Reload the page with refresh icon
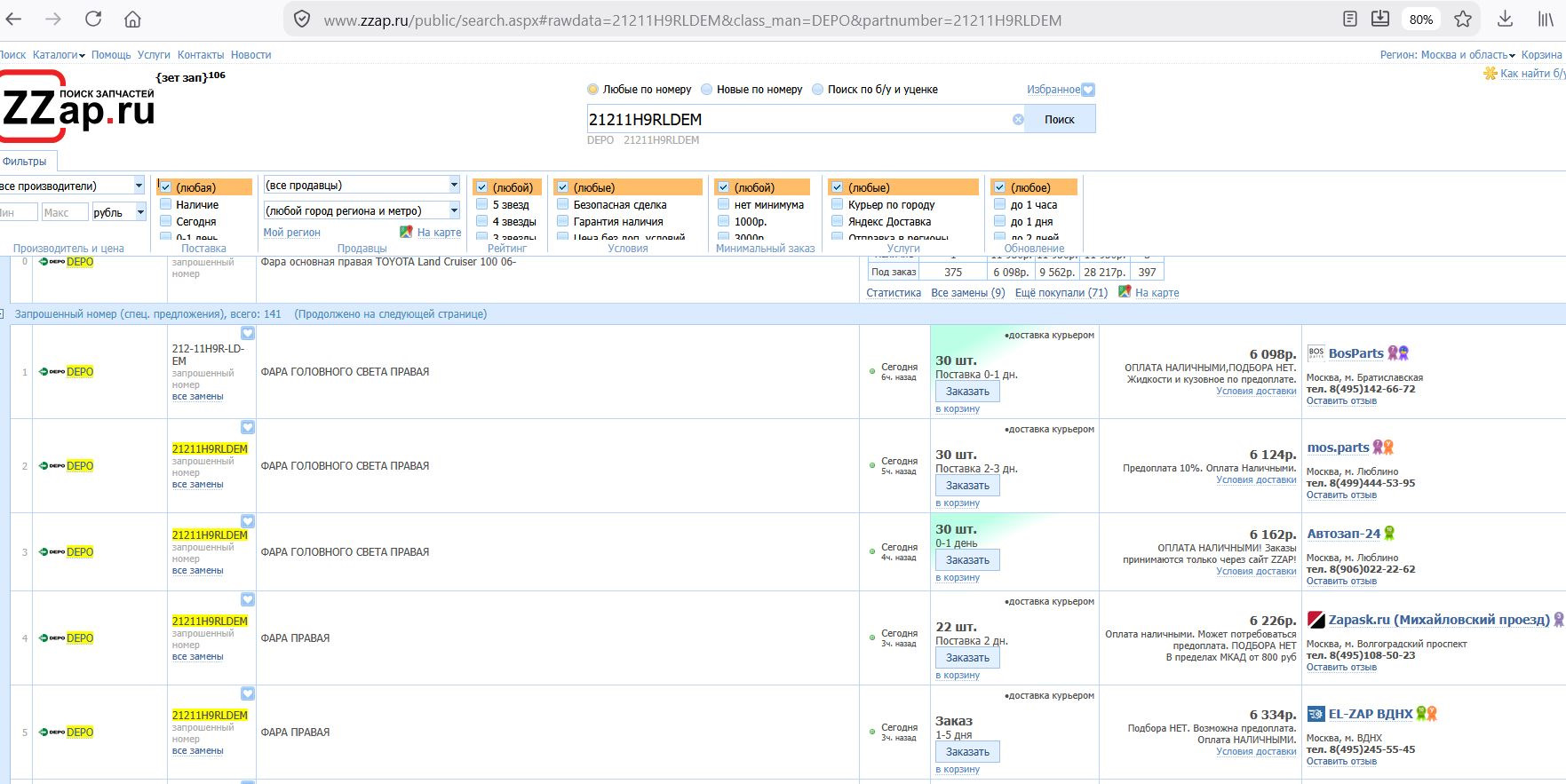 point(93,19)
